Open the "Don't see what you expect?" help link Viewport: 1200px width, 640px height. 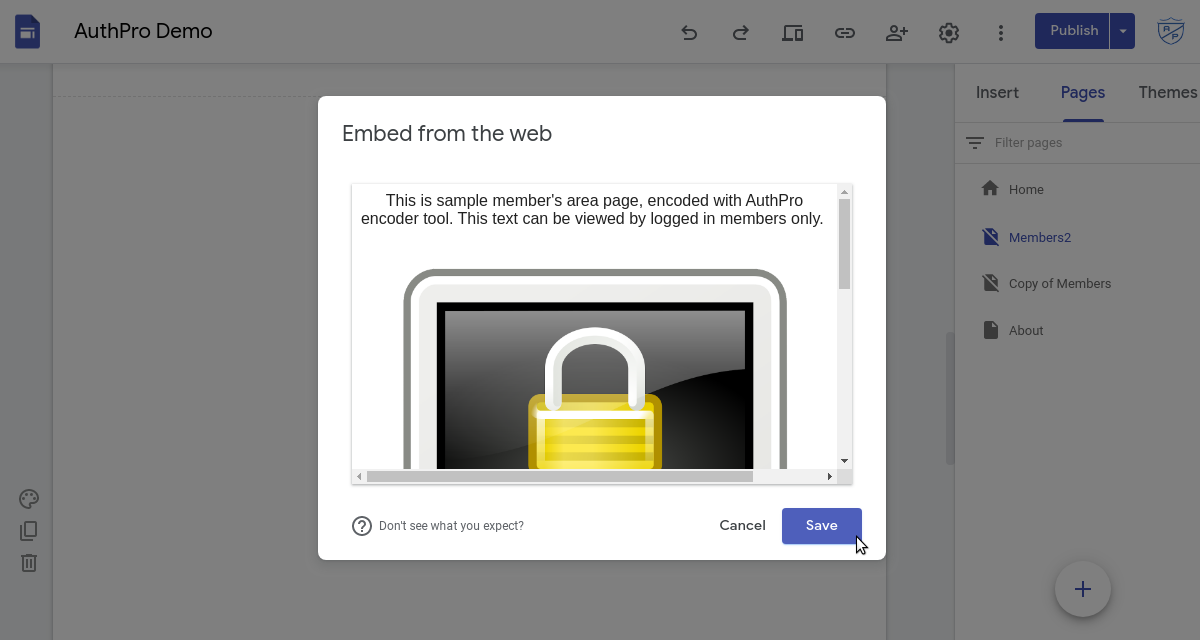pos(451,526)
